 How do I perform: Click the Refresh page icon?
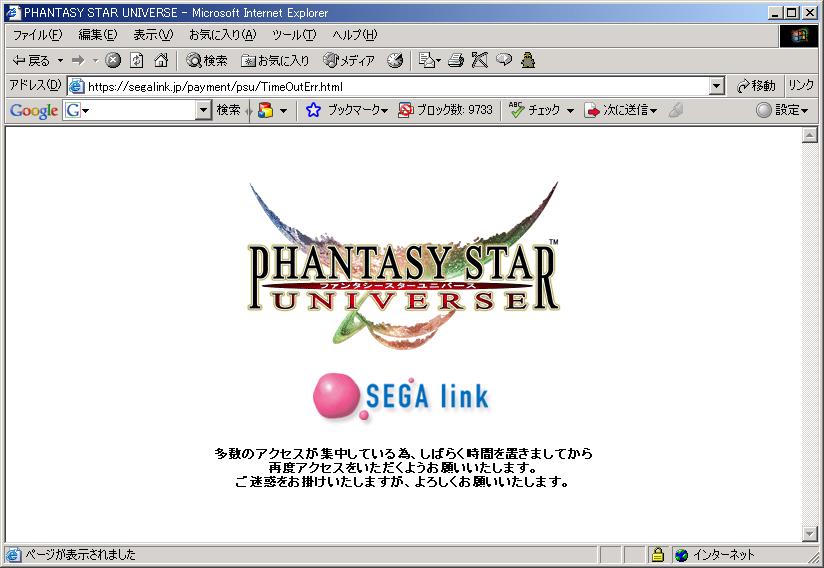(x=136, y=61)
